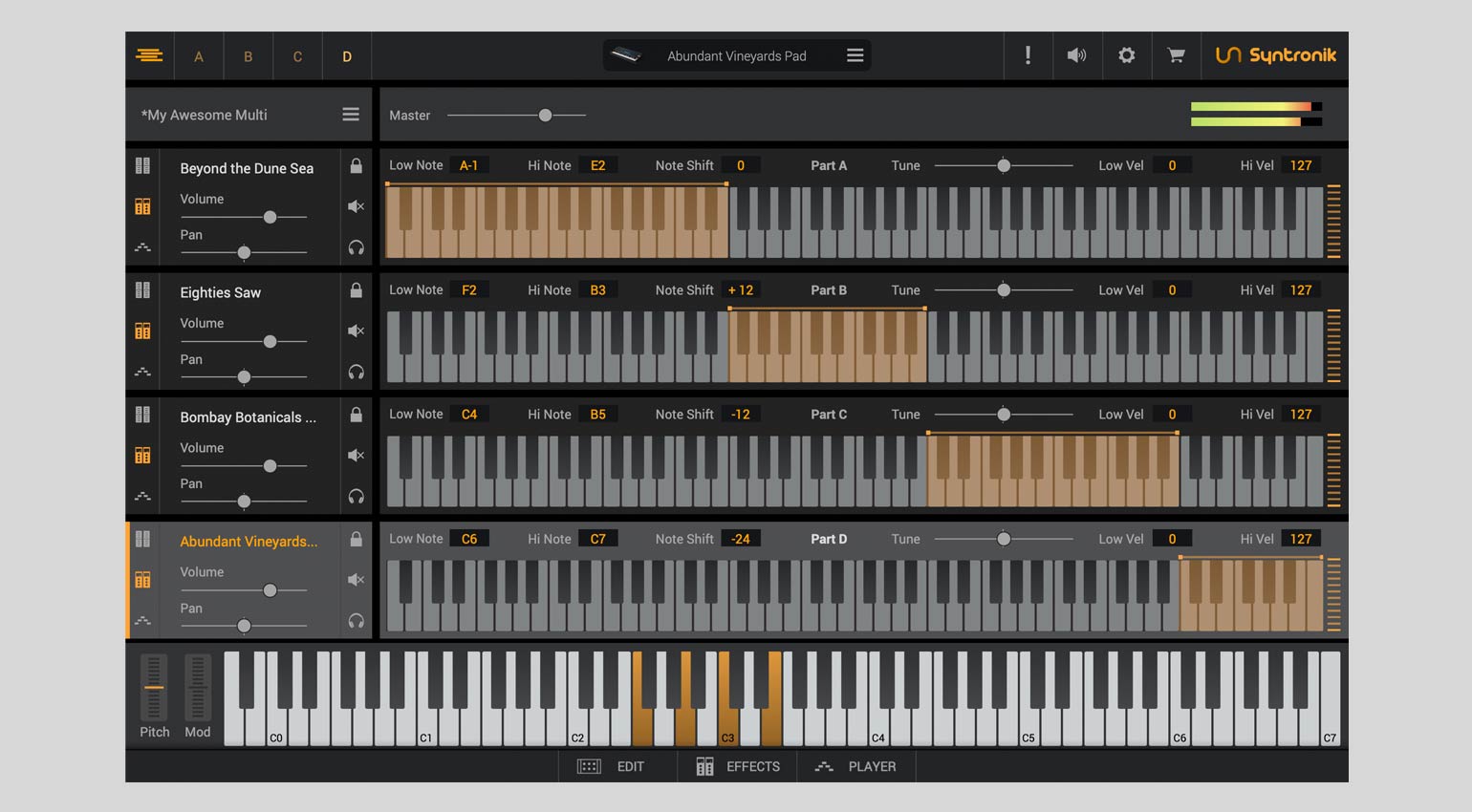Switch to the EFFECTS view
Image resolution: width=1472 pixels, height=812 pixels.
click(738, 766)
